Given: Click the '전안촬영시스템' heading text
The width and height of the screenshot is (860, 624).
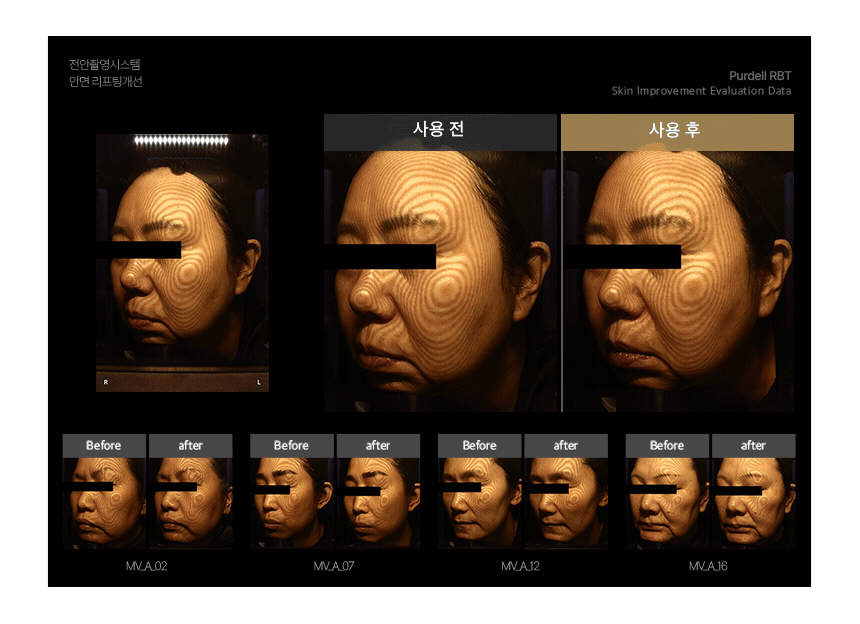Looking at the screenshot, I should click(91, 65).
